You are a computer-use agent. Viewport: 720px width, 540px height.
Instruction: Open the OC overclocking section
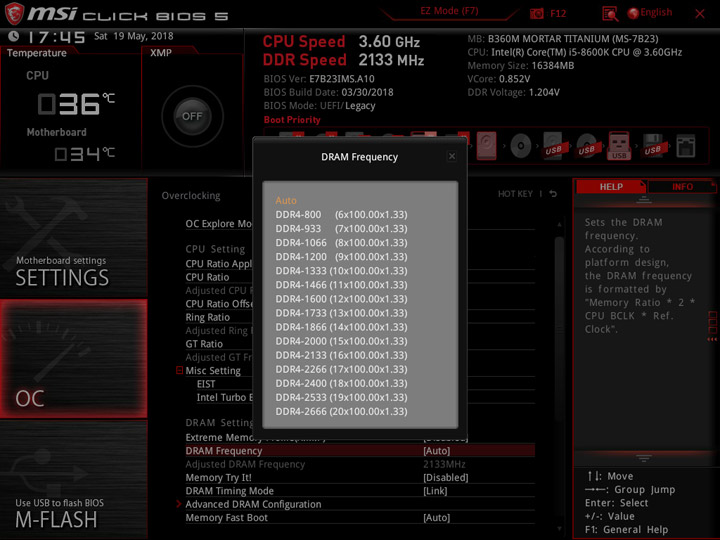(73, 359)
